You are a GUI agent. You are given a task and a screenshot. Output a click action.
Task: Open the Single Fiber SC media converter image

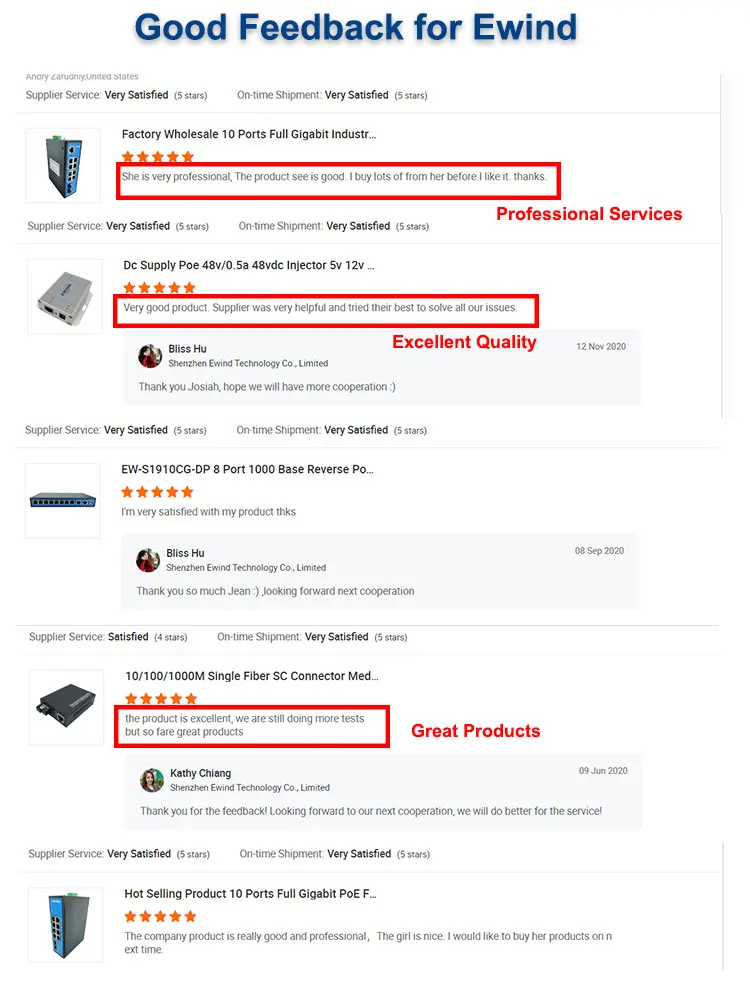pos(66,707)
